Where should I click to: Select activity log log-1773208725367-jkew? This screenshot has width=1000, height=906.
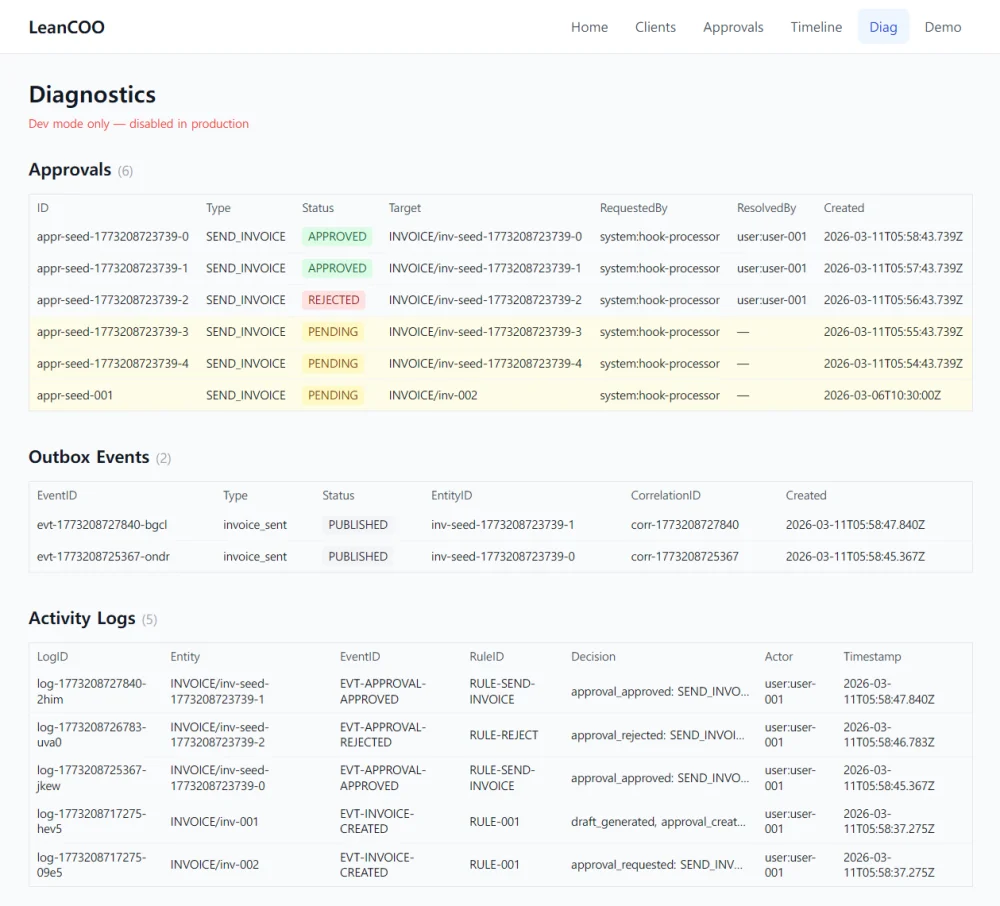coord(91,778)
